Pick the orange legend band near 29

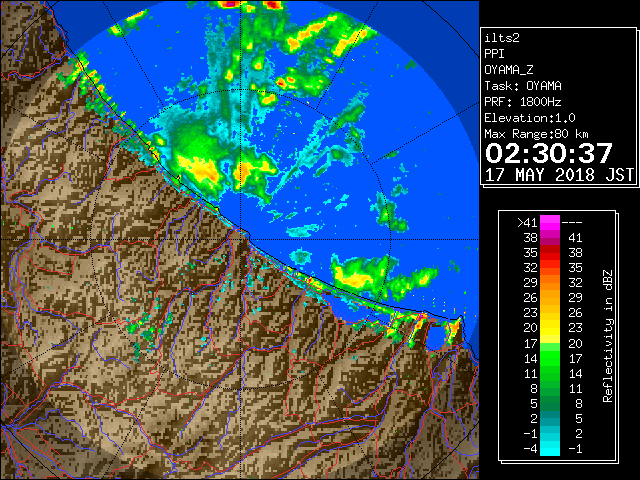(x=550, y=283)
